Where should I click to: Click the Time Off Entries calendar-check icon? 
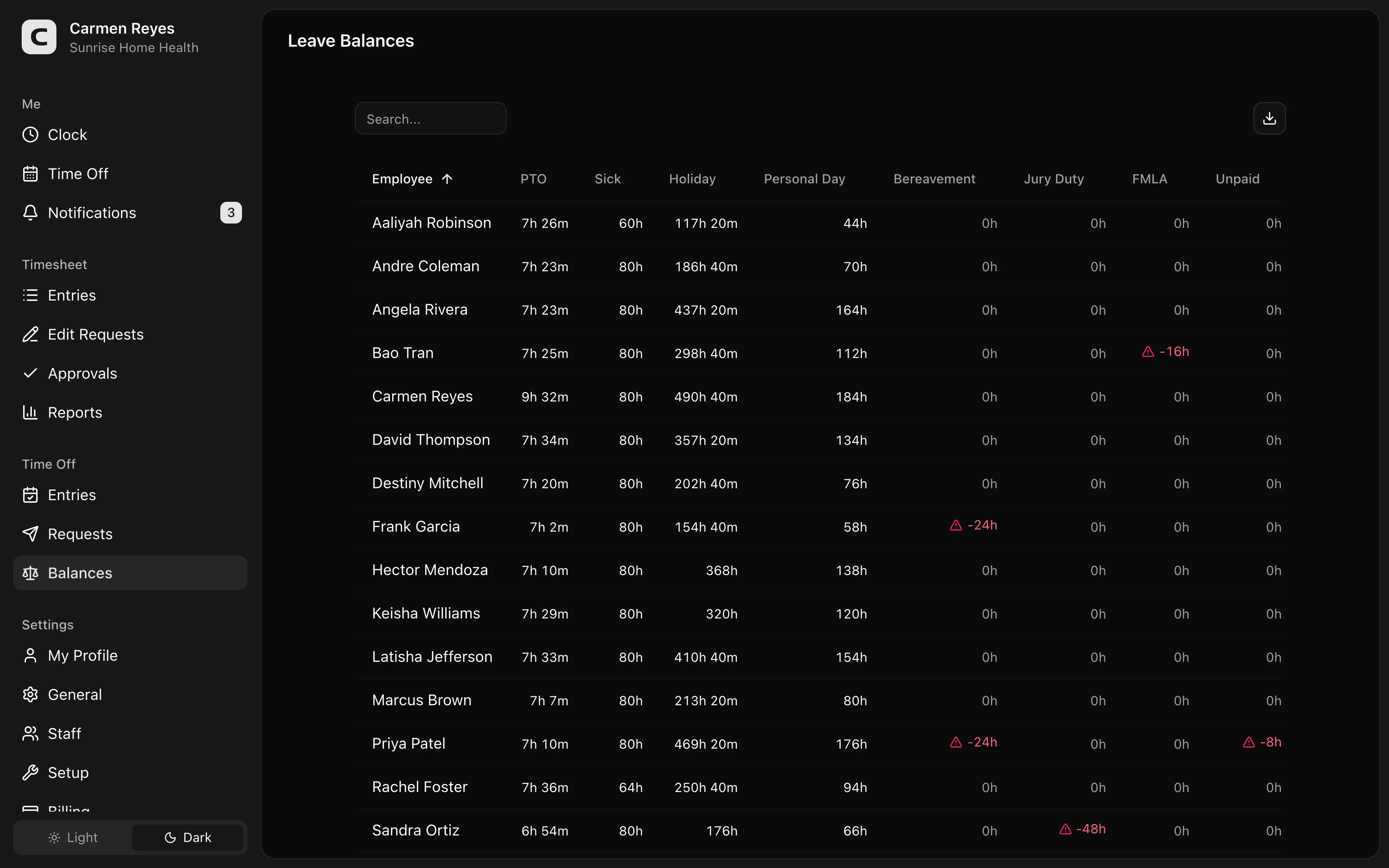[30, 495]
